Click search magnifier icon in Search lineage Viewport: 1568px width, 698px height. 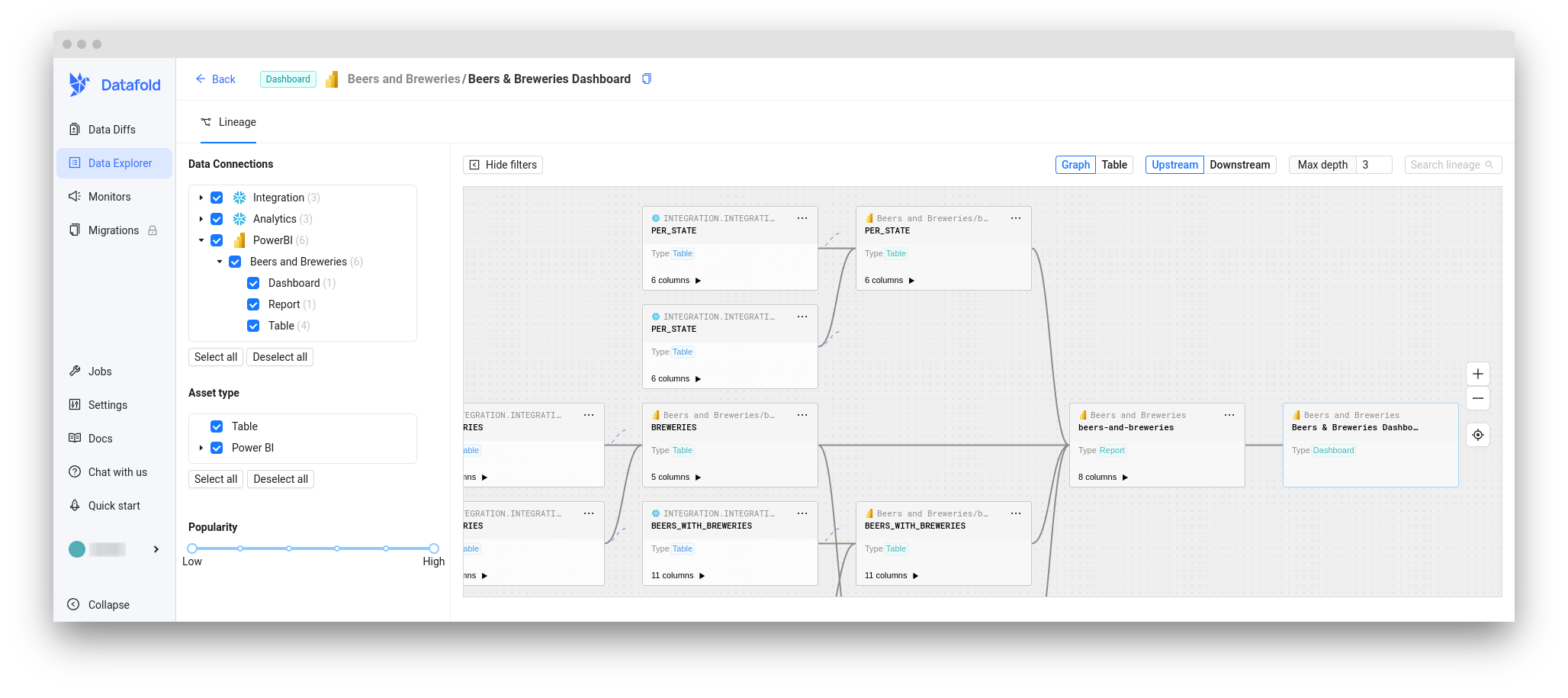coord(1489,165)
